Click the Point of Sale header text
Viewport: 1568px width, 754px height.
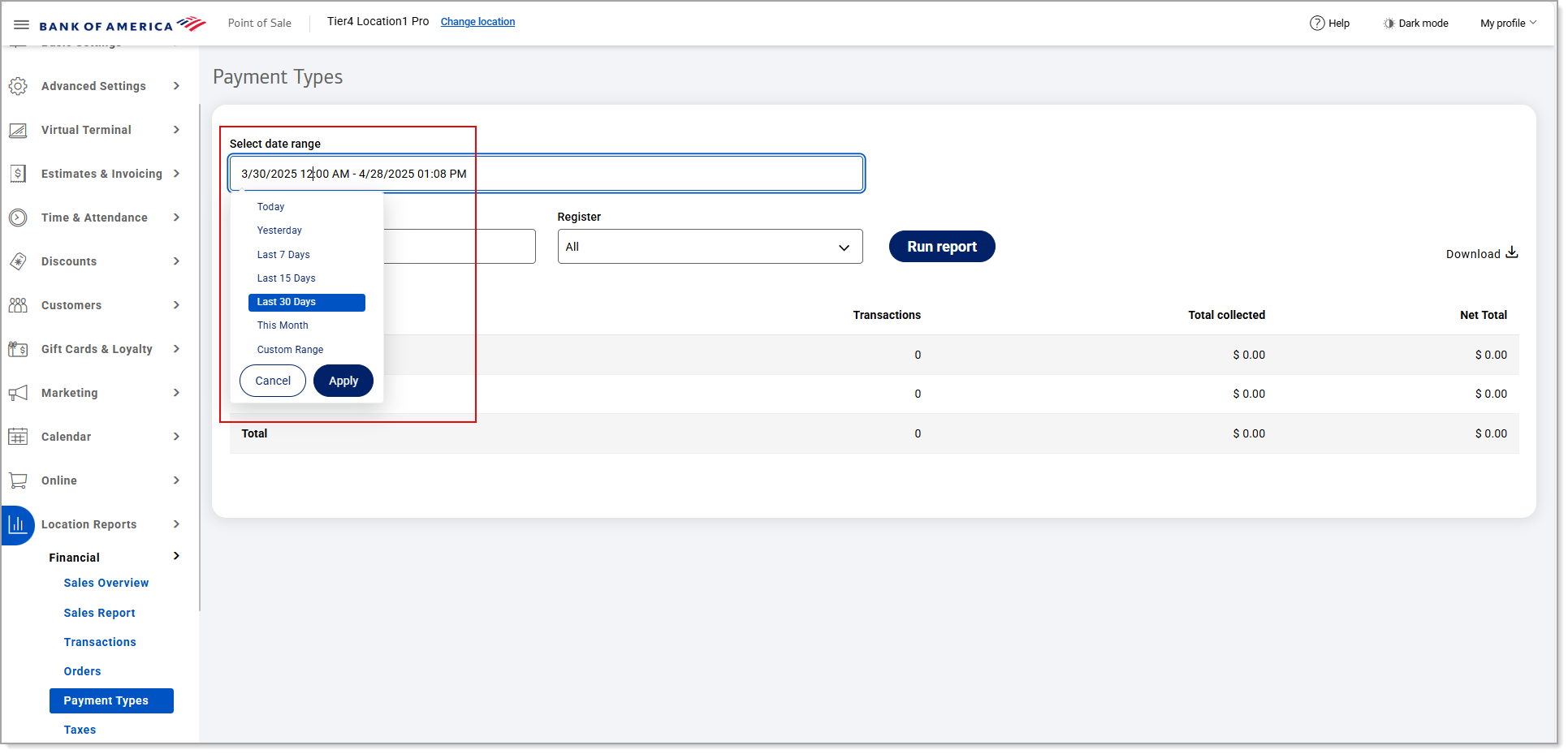coord(259,23)
